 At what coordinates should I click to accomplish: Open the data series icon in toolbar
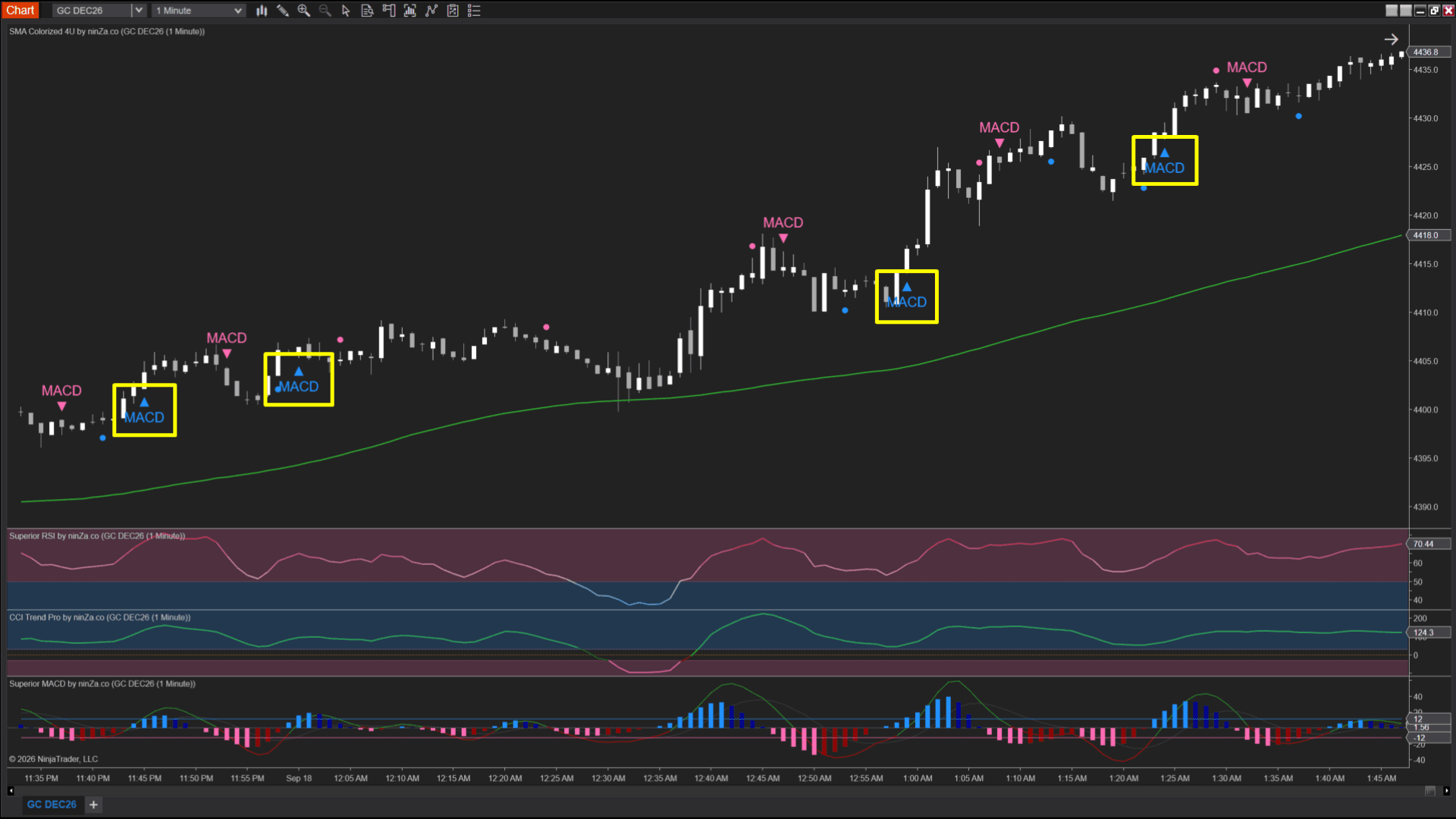(410, 11)
